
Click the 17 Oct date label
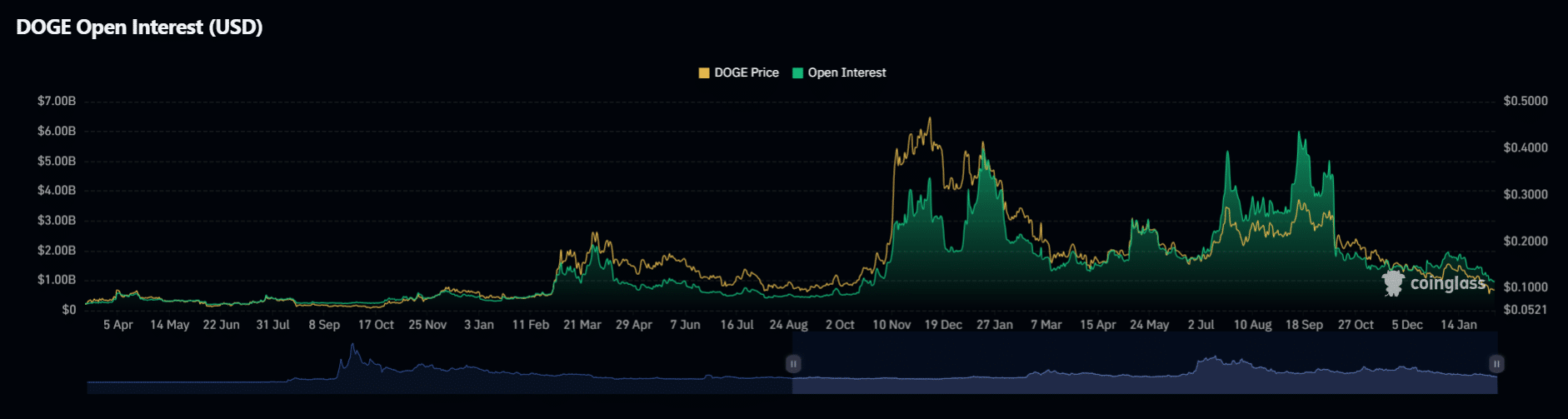click(x=377, y=325)
